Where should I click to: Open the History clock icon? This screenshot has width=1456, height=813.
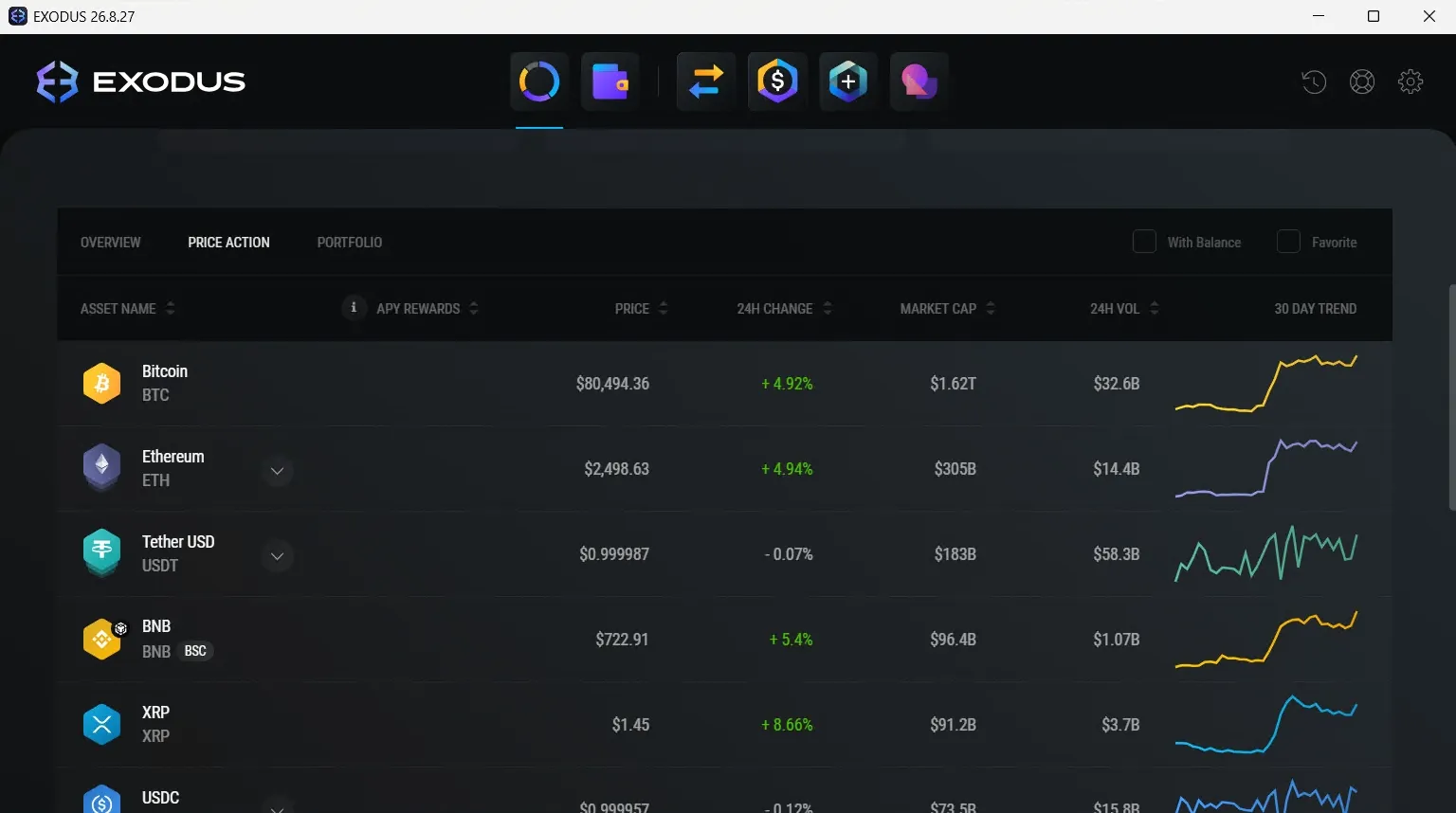(x=1314, y=82)
